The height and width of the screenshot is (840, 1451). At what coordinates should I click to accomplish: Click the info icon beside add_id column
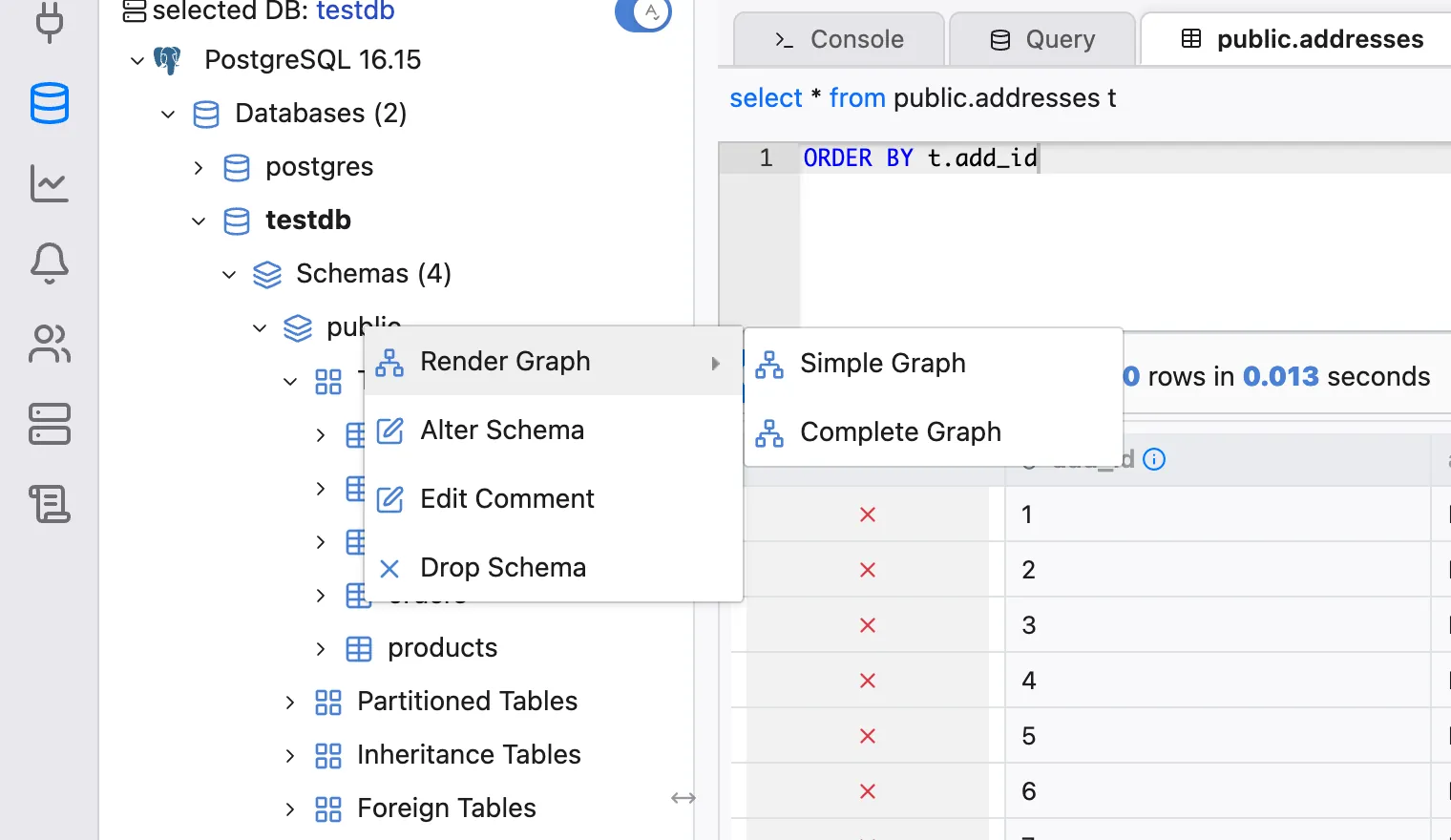(x=1154, y=459)
